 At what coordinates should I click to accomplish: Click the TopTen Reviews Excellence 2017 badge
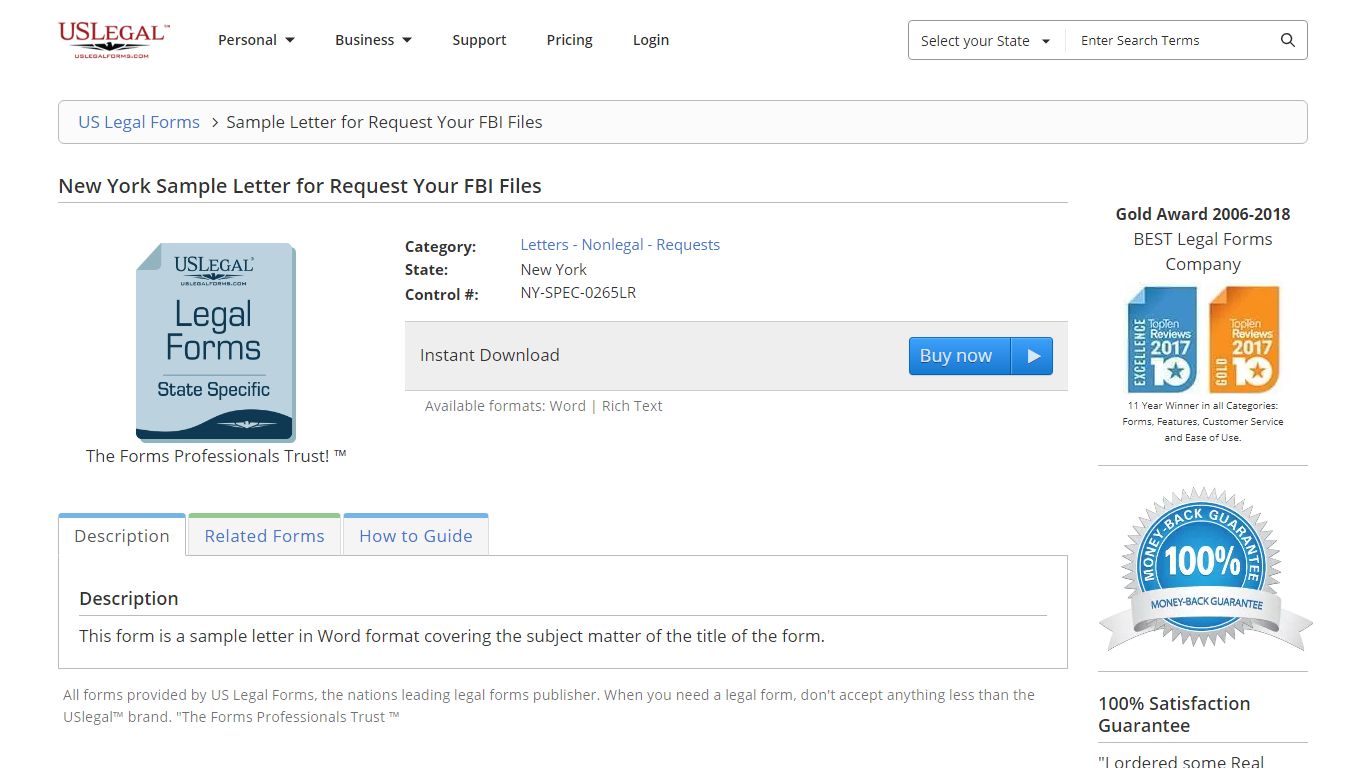pos(1162,340)
